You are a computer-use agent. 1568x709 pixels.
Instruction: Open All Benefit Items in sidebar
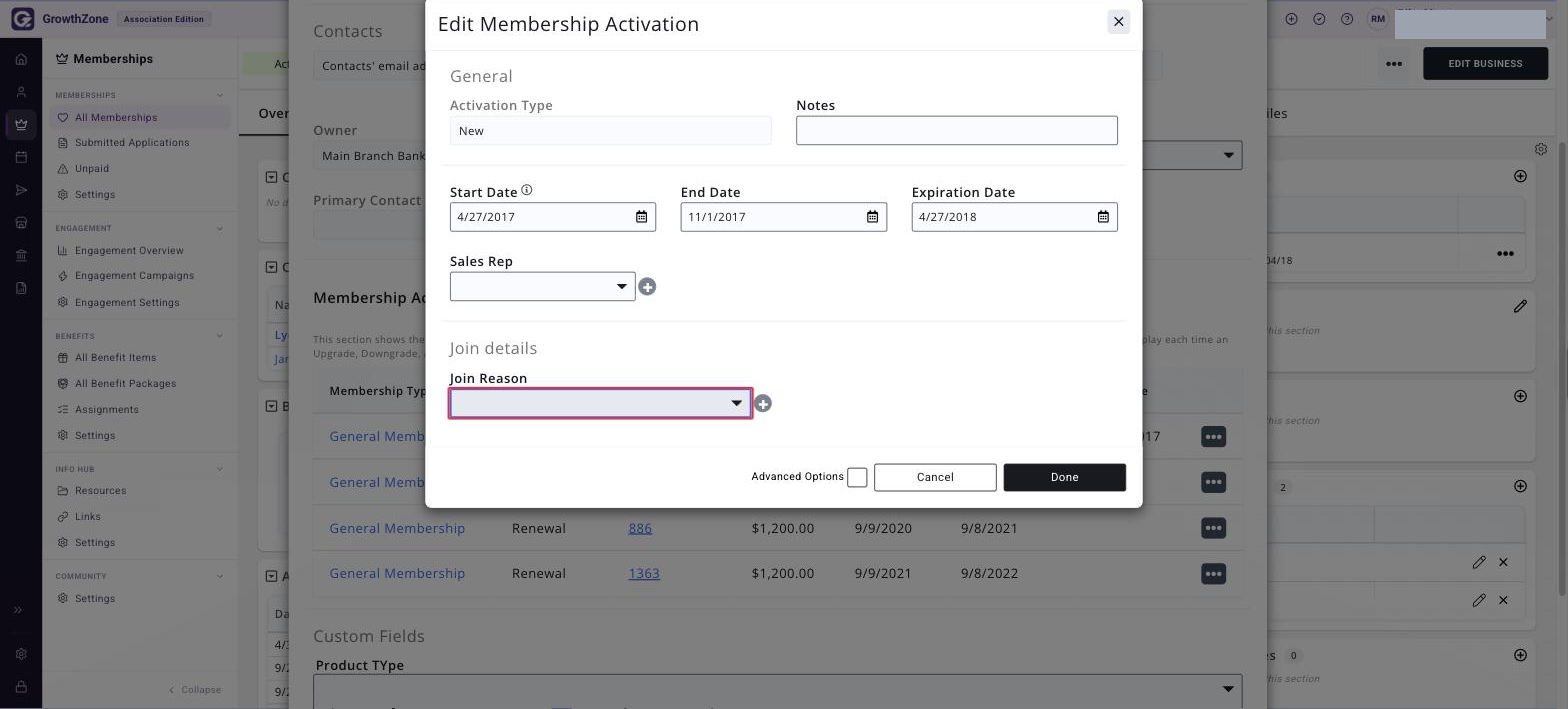point(115,358)
